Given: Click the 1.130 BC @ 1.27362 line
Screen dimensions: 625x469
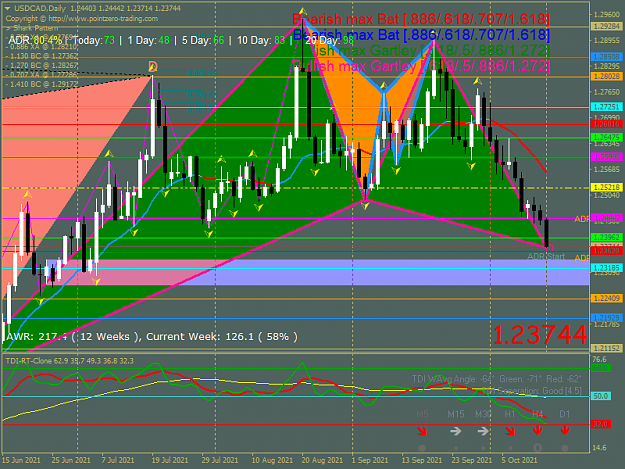Looking at the screenshot, I should (x=41, y=57).
